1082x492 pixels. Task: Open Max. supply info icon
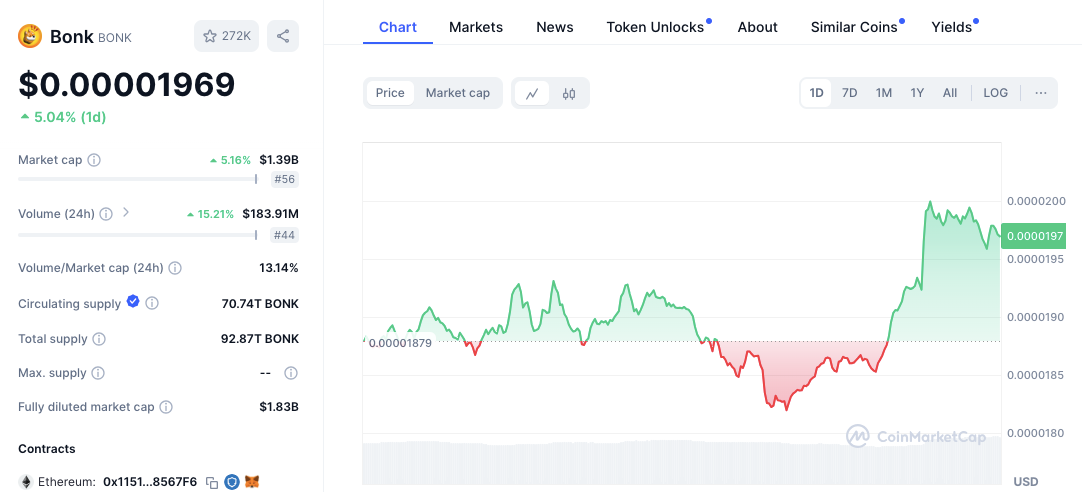tap(98, 373)
